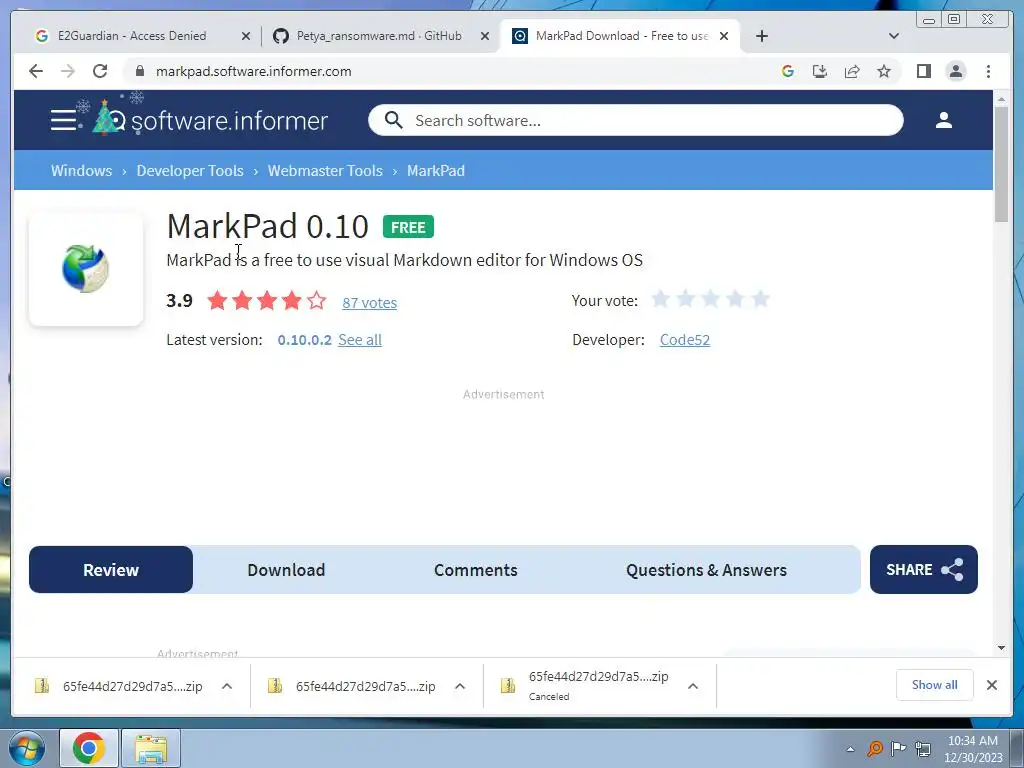The width and height of the screenshot is (1024, 768).
Task: Show hidden system tray icons
Action: click(x=850, y=749)
